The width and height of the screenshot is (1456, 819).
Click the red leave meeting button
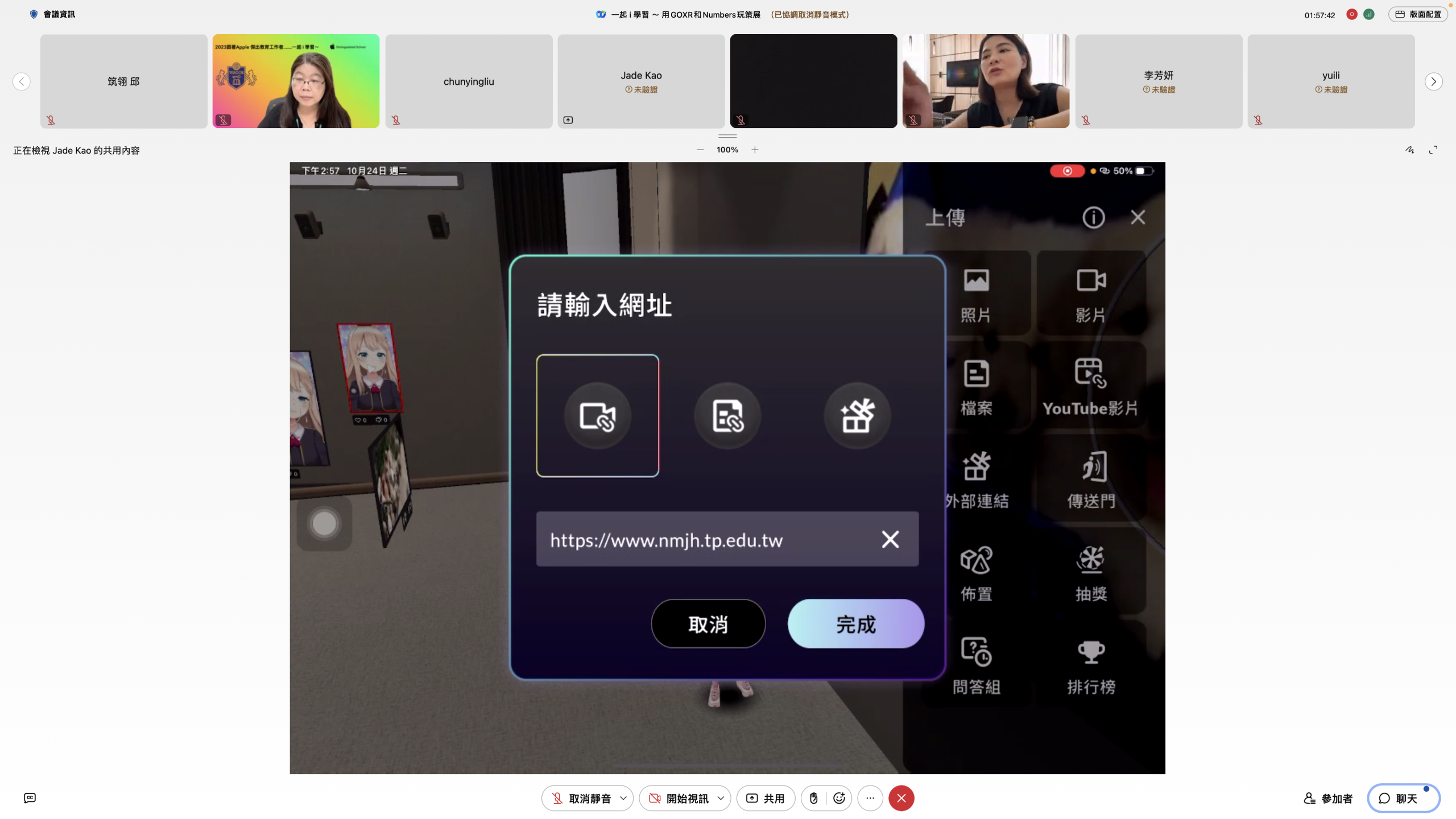901,798
